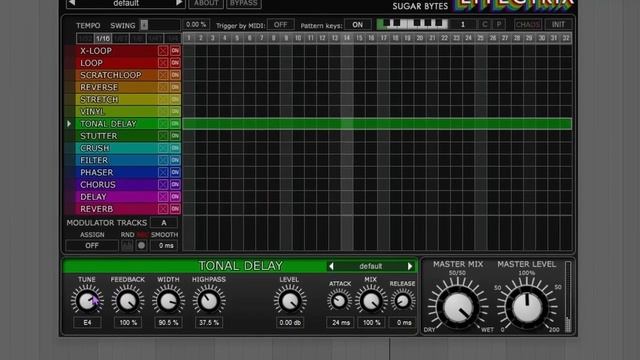The image size is (640, 360).
Task: Clear the CRUSH track with its X icon
Action: (x=163, y=148)
